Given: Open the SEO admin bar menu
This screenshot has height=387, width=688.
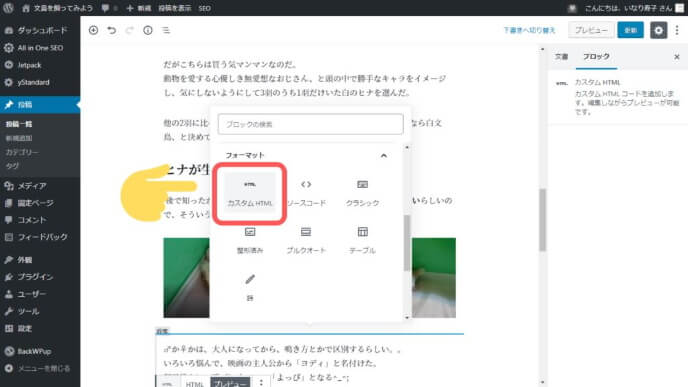Looking at the screenshot, I should (204, 8).
